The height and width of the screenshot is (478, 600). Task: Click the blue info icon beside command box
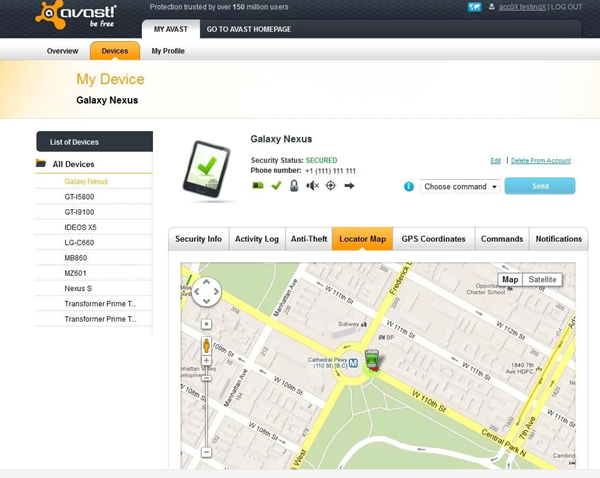click(x=408, y=186)
